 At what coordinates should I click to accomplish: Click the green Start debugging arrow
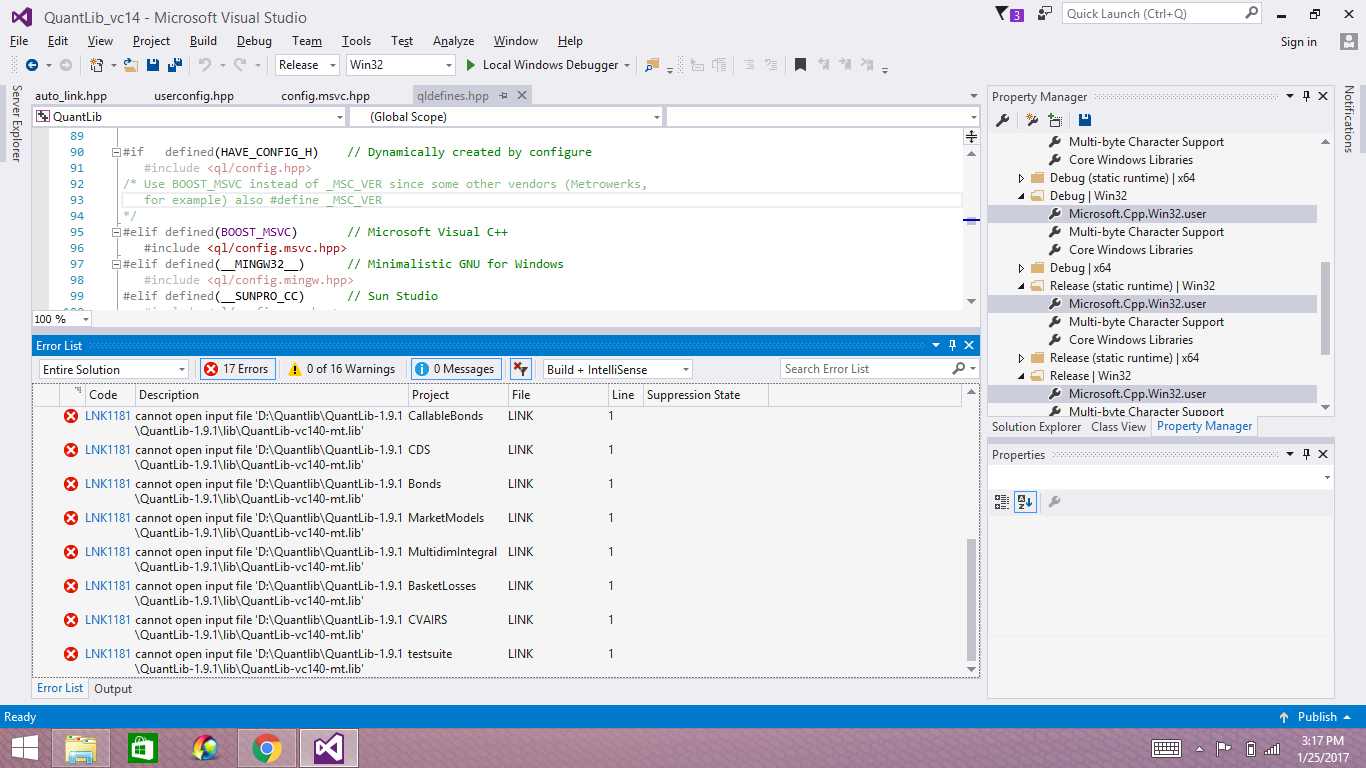click(x=471, y=65)
